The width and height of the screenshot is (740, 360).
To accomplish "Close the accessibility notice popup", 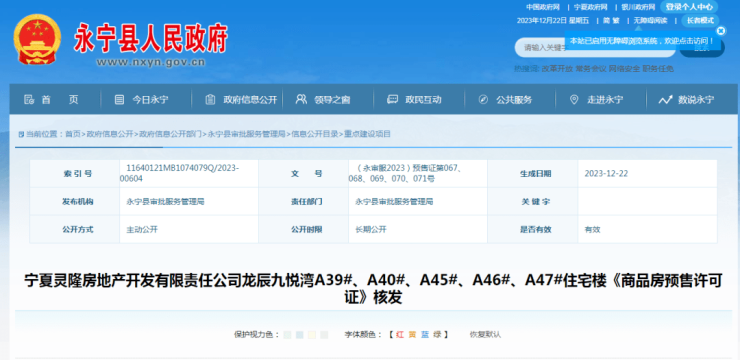I will pyautogui.click(x=721, y=31).
